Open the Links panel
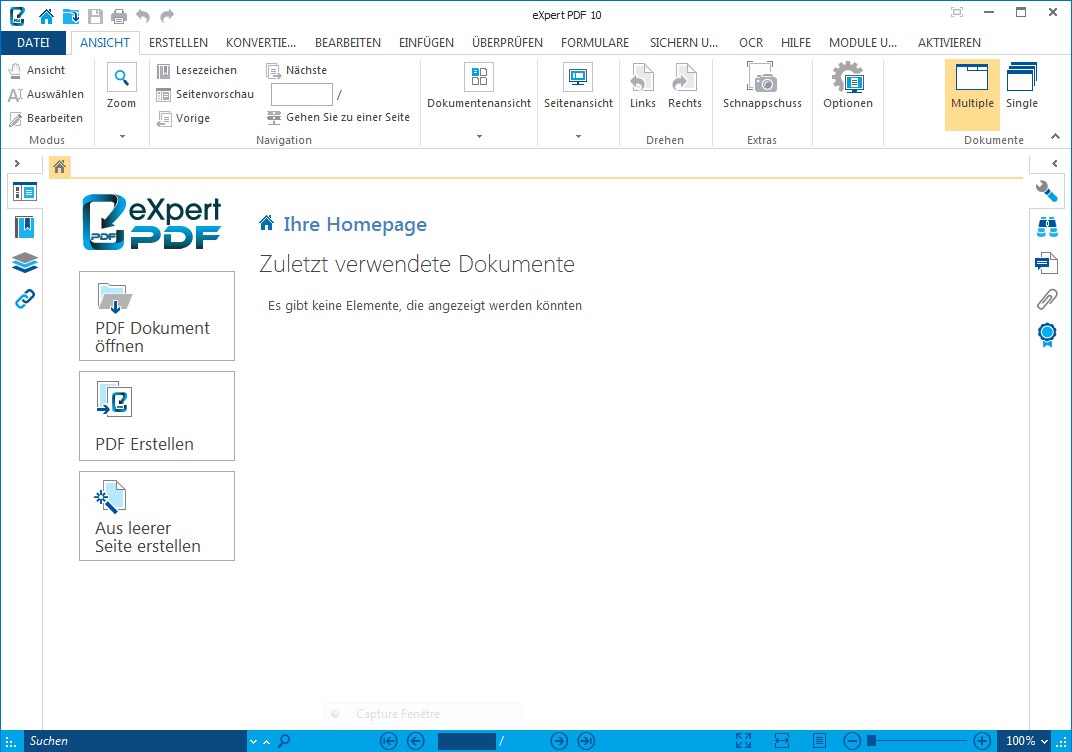Screen dimensions: 1072x752 22,299
